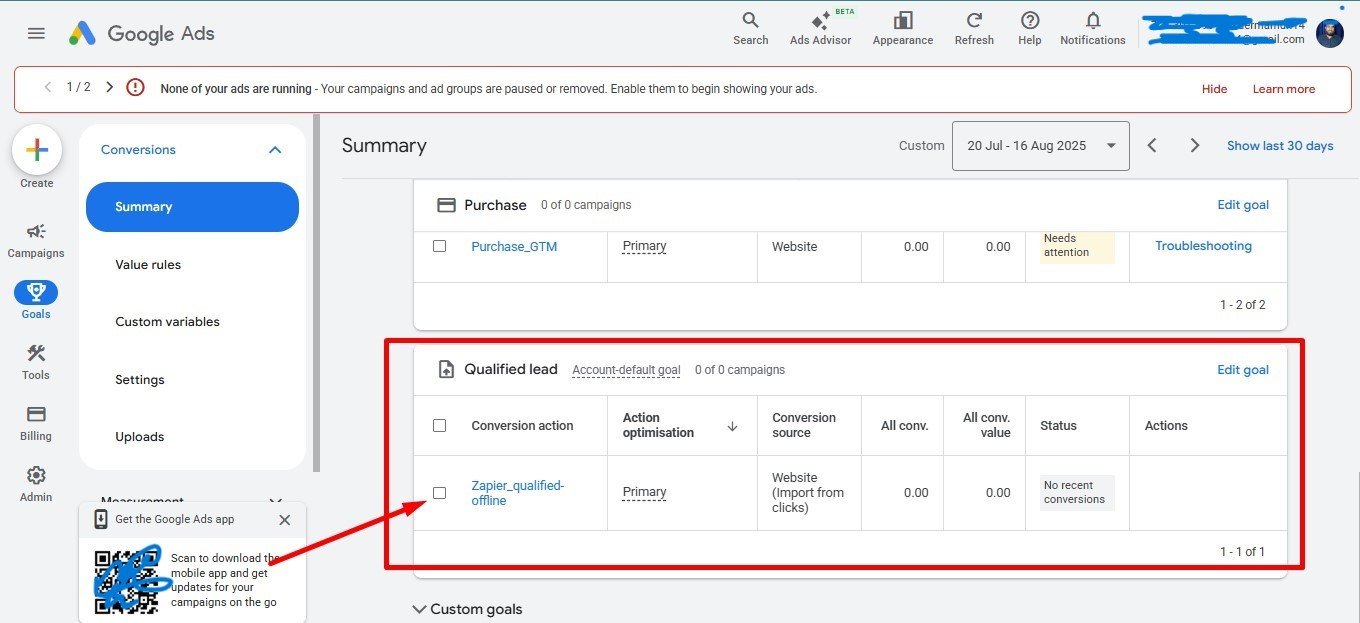Image resolution: width=1360 pixels, height=623 pixels.
Task: Click the QR code image
Action: [127, 580]
